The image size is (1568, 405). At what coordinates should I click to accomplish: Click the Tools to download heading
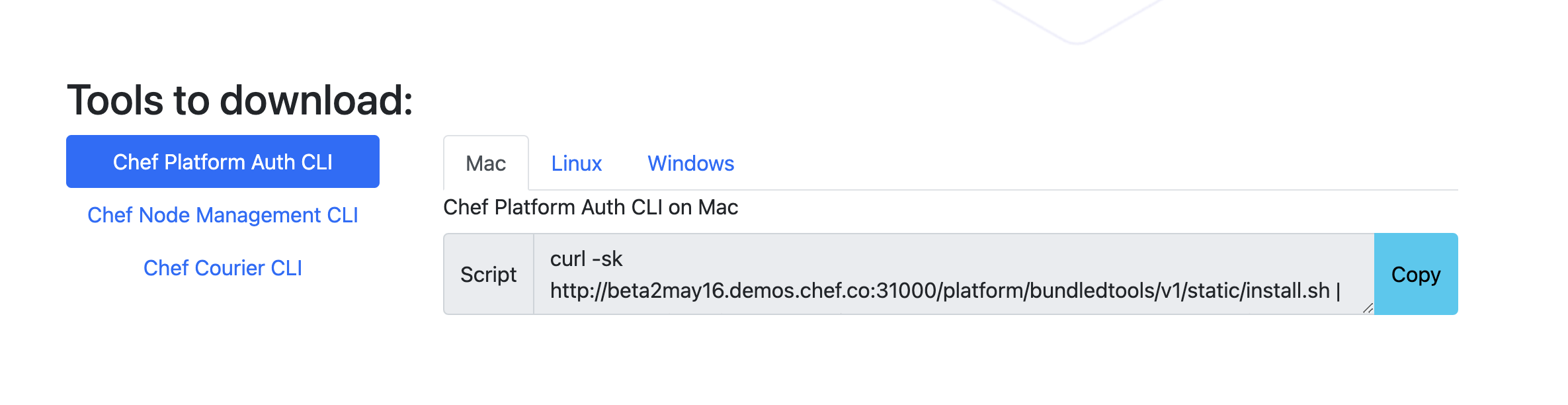241,101
